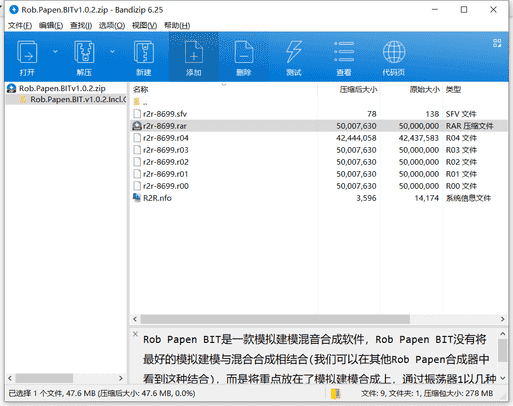Screen dimensions: 513x406
Task: Sort by Type (类型) column header
Action: pyautogui.click(x=453, y=89)
